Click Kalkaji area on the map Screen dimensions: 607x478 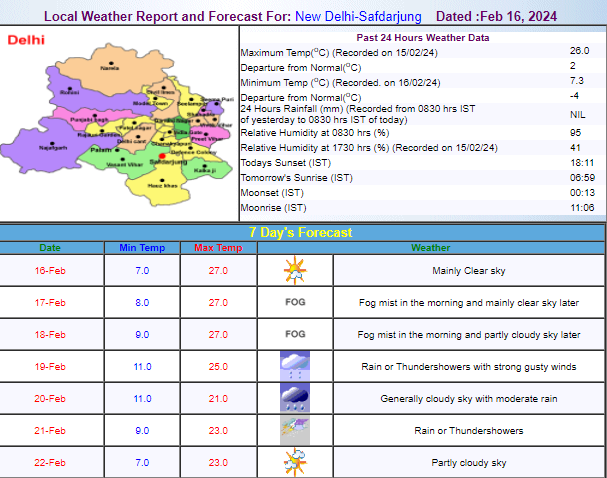205,169
